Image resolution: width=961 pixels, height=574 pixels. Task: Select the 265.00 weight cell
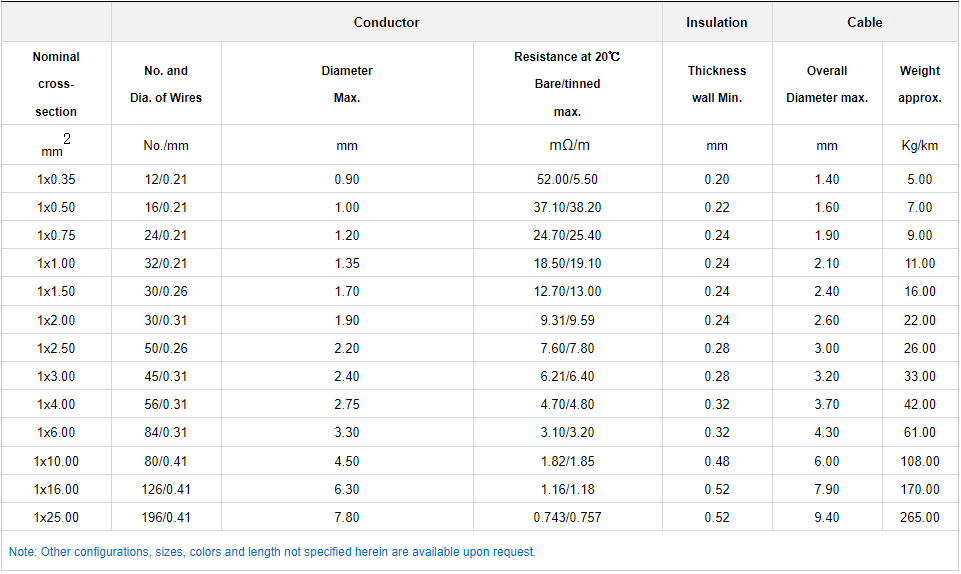pos(919,518)
